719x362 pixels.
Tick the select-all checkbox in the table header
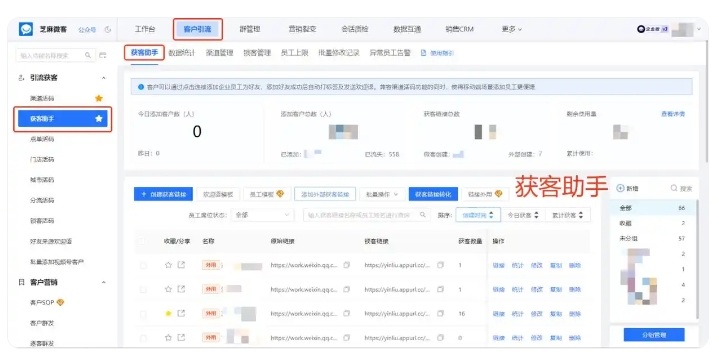143,241
